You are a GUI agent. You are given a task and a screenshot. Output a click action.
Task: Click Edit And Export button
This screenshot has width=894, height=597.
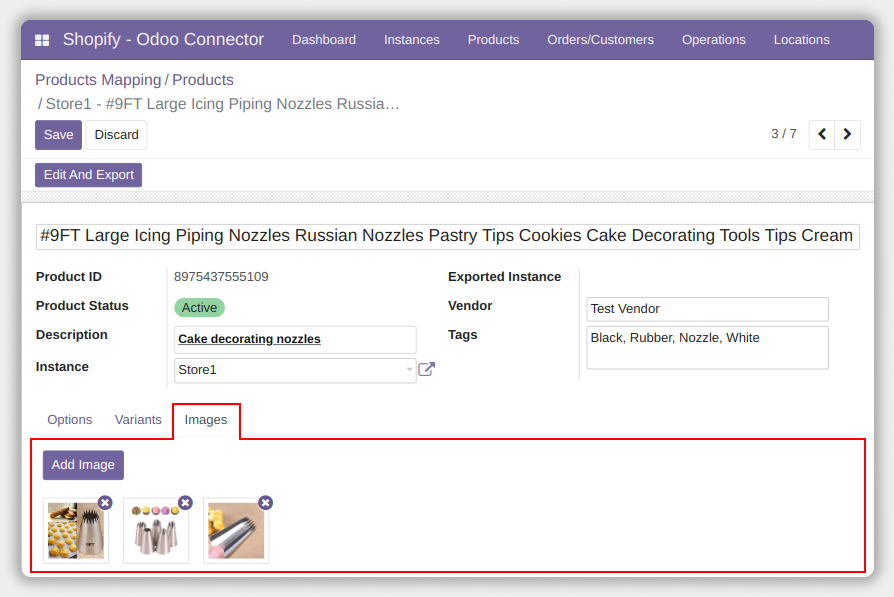[88, 175]
